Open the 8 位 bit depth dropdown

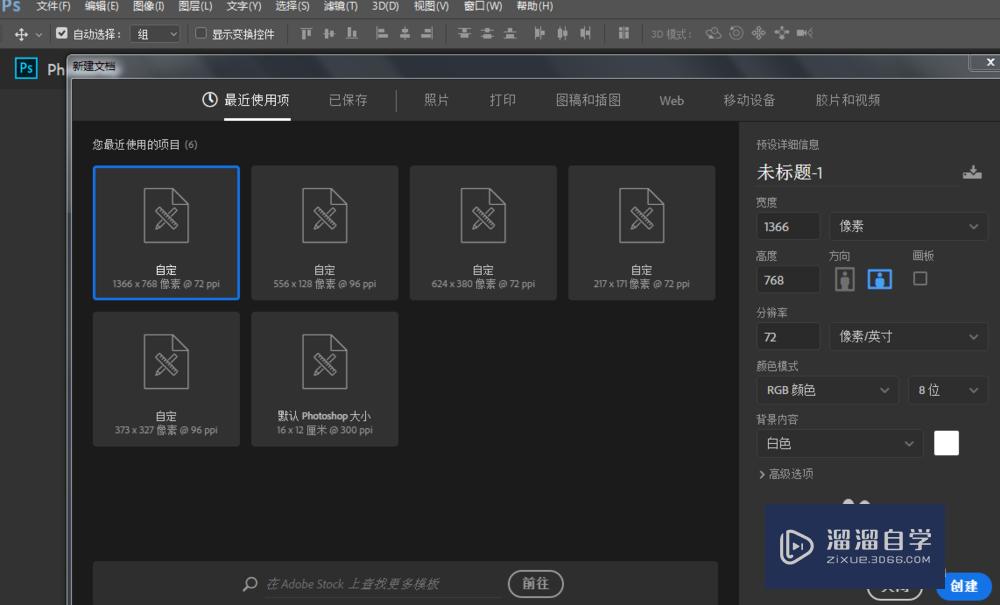(948, 390)
